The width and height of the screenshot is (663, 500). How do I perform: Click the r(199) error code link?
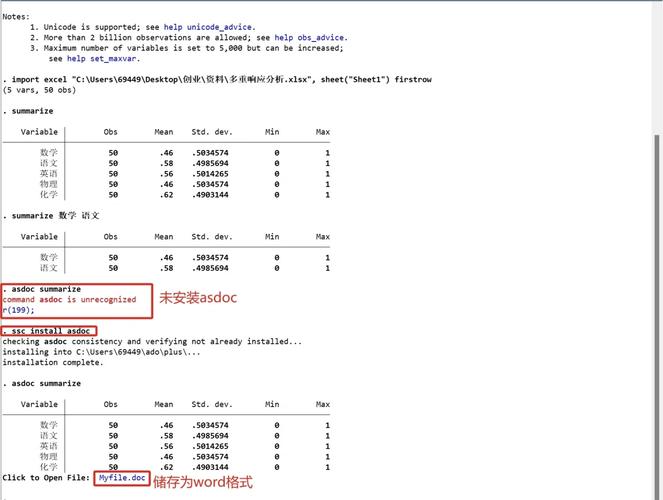point(18,310)
